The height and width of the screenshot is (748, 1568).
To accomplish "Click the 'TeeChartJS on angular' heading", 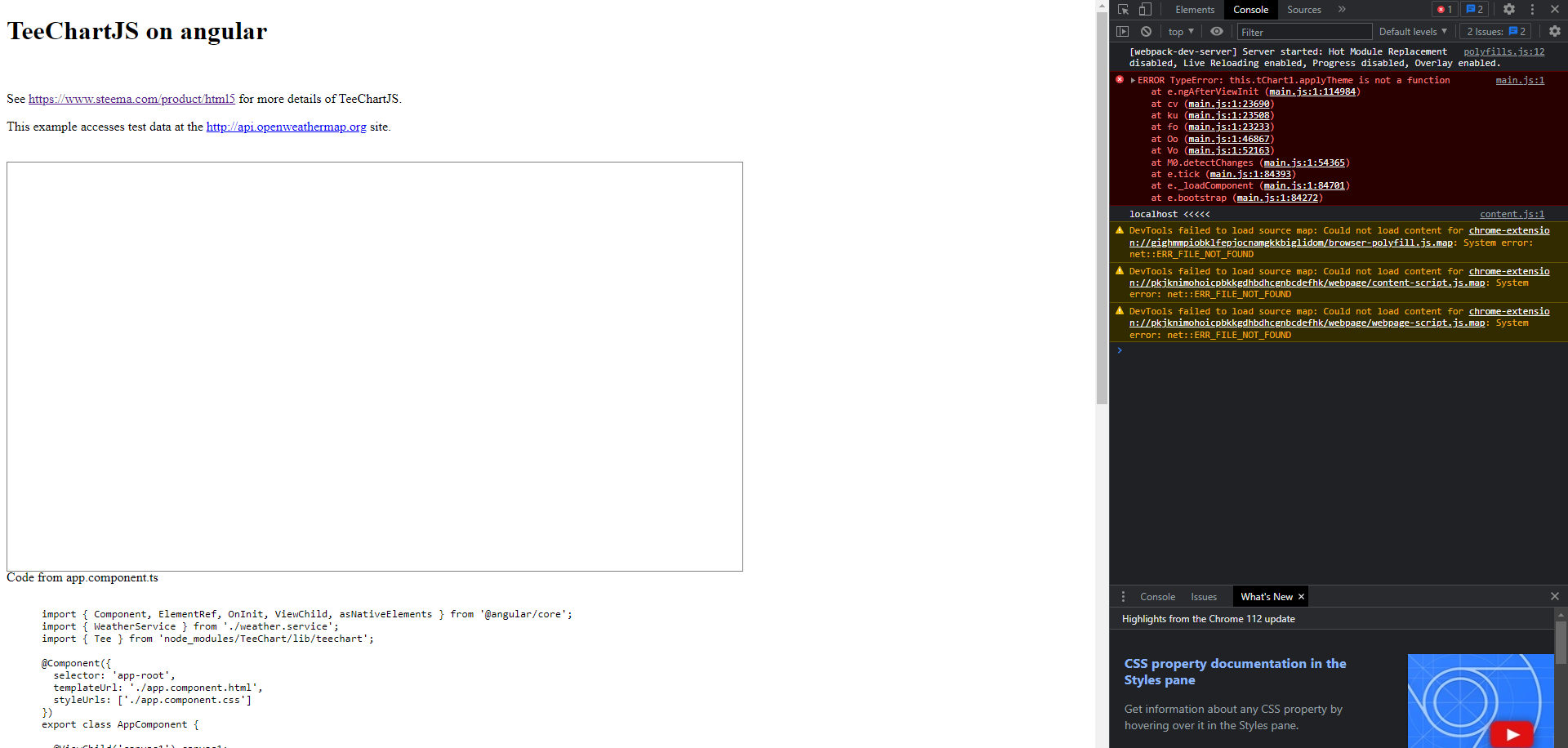I will (x=136, y=31).
